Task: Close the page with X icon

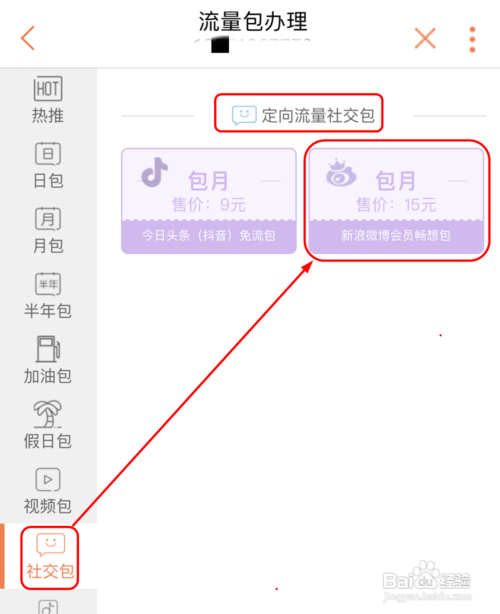Action: pos(425,38)
